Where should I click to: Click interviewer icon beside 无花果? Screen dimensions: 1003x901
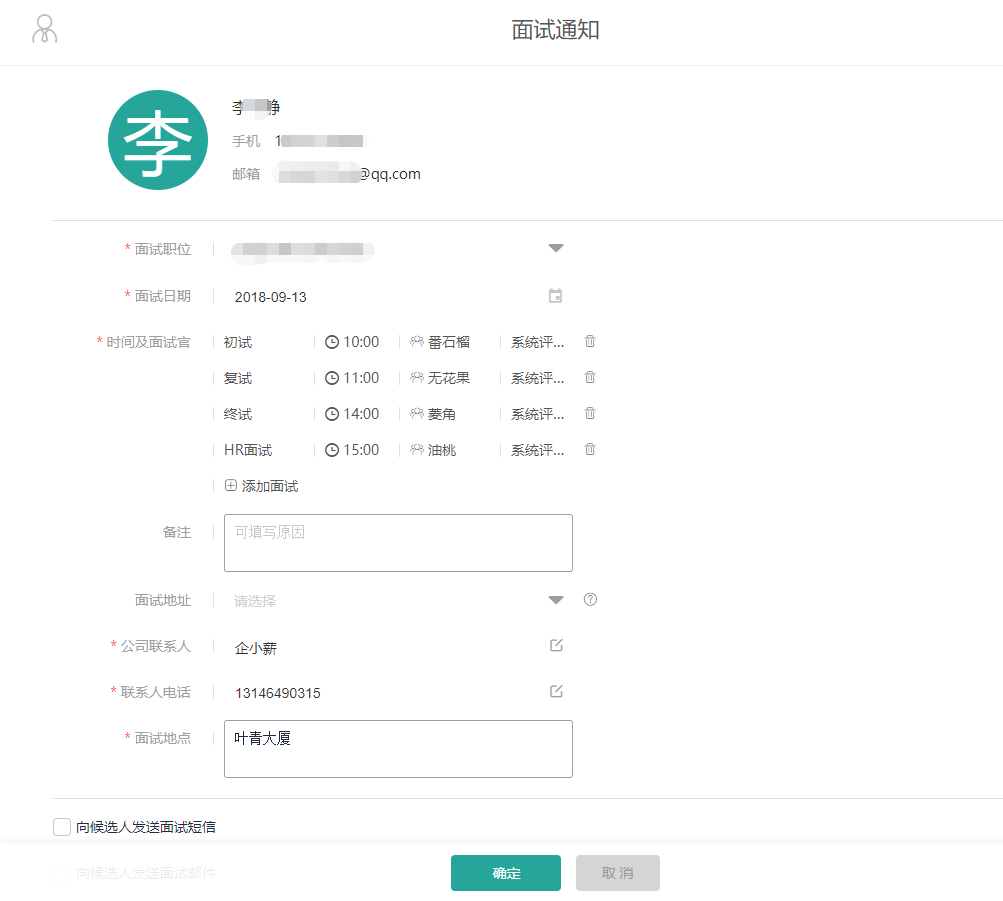pyautogui.click(x=417, y=377)
